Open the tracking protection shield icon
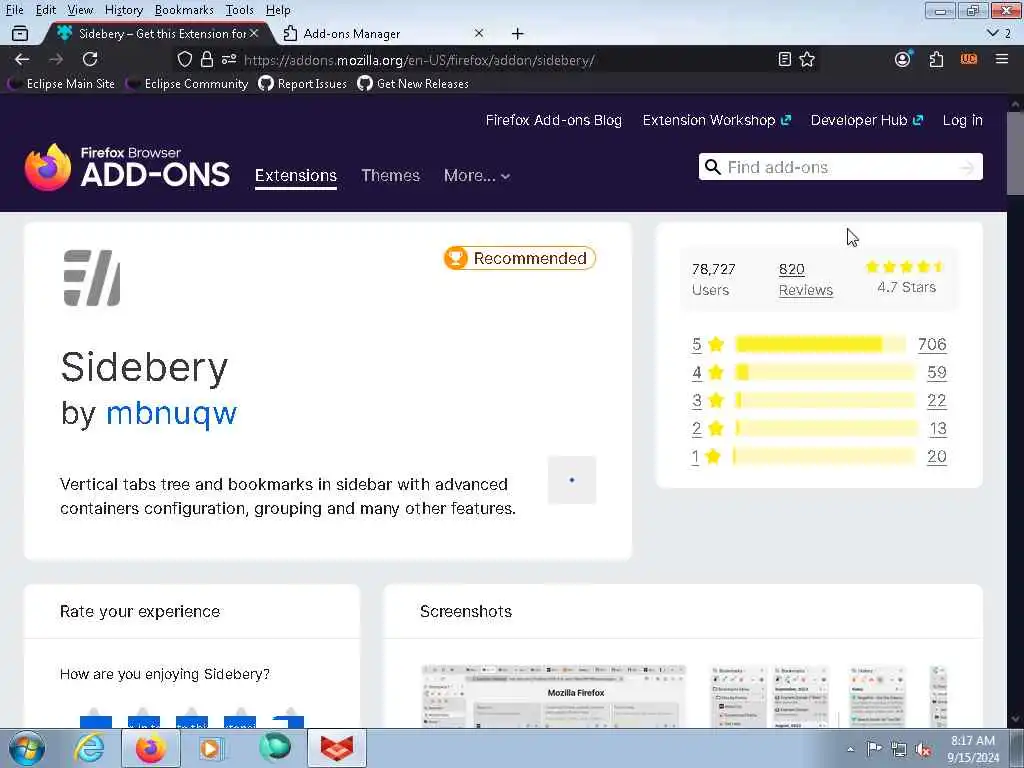 point(185,59)
